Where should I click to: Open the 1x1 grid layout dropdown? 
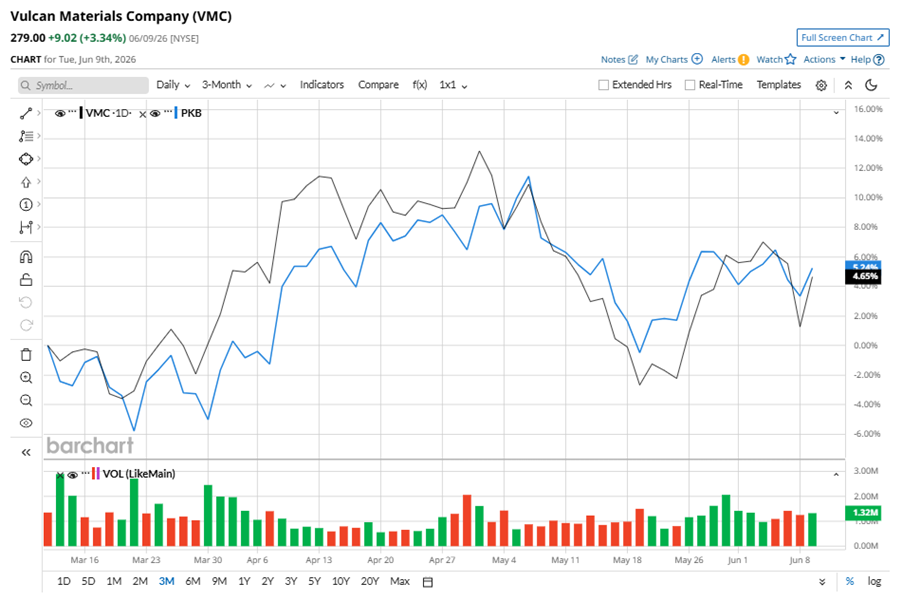tap(453, 85)
